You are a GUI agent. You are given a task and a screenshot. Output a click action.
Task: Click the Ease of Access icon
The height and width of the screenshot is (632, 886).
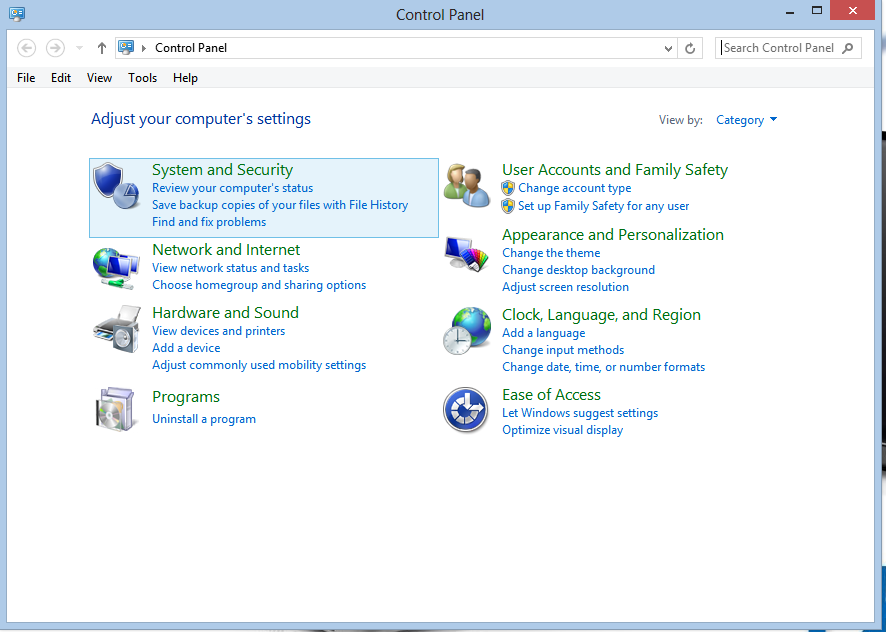467,409
